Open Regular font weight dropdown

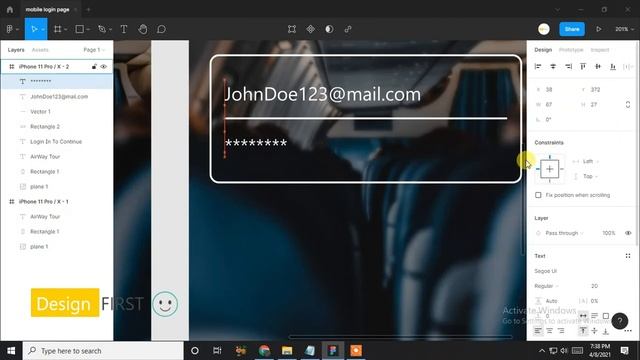point(546,286)
